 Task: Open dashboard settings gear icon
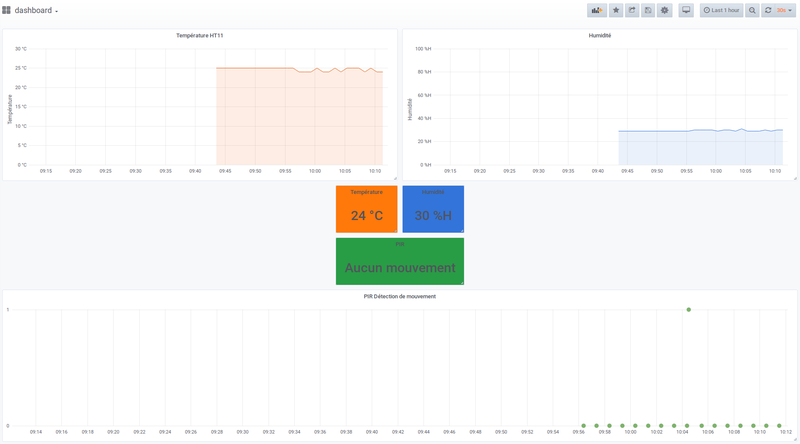coord(665,10)
